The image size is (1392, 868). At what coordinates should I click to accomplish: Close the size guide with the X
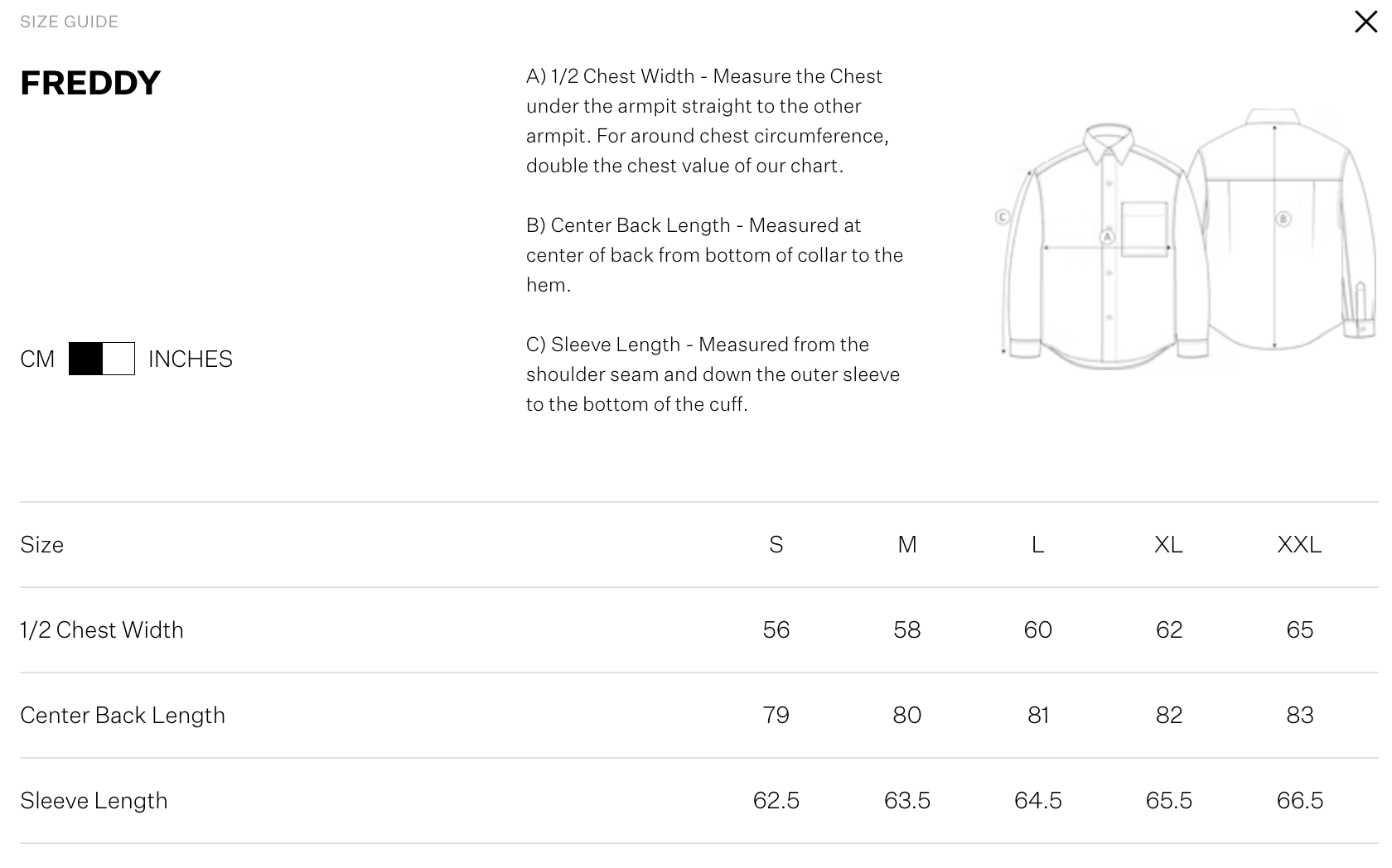click(x=1365, y=22)
